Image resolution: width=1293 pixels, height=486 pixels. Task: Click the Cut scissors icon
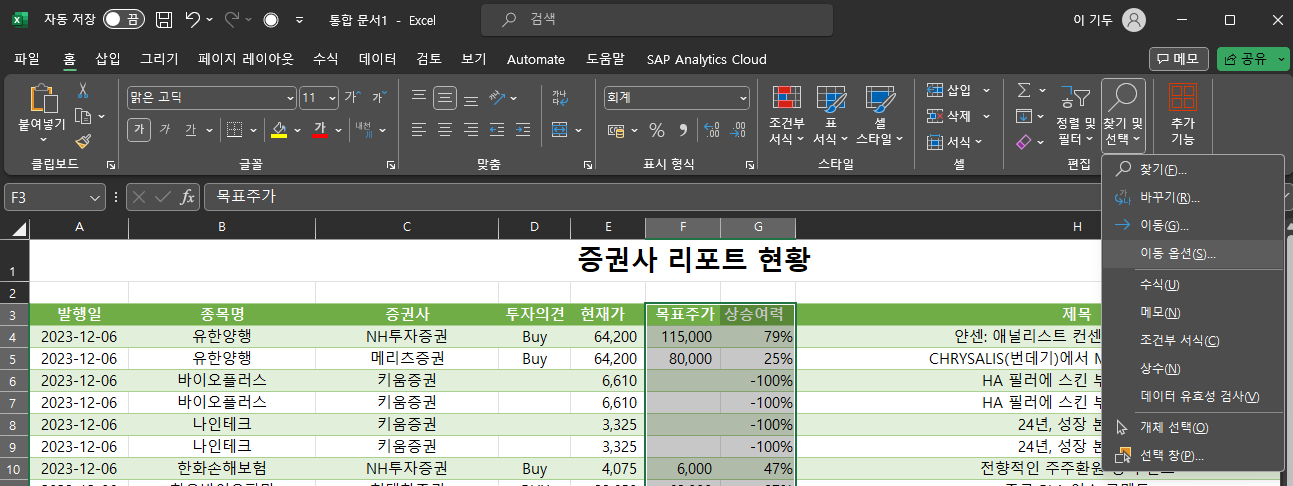point(83,91)
